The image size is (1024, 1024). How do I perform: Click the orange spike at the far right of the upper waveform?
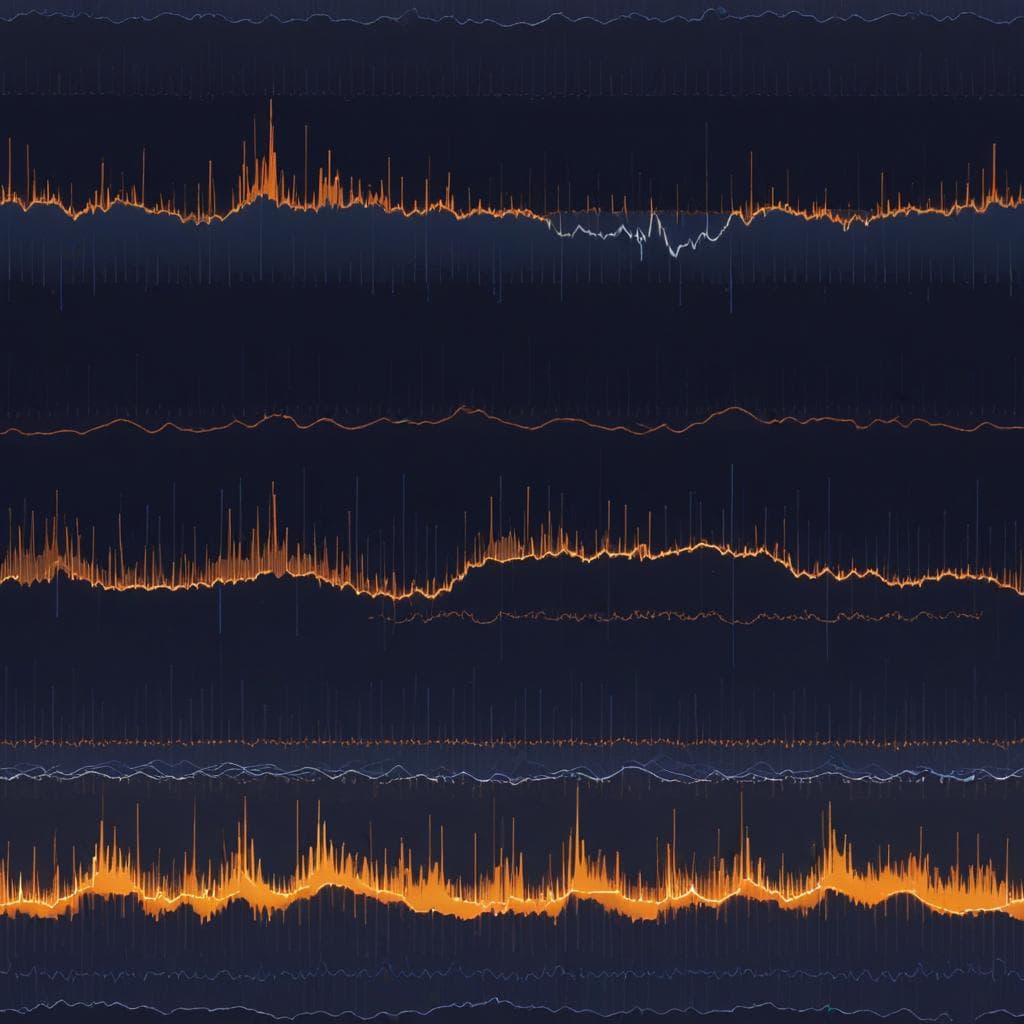[994, 175]
